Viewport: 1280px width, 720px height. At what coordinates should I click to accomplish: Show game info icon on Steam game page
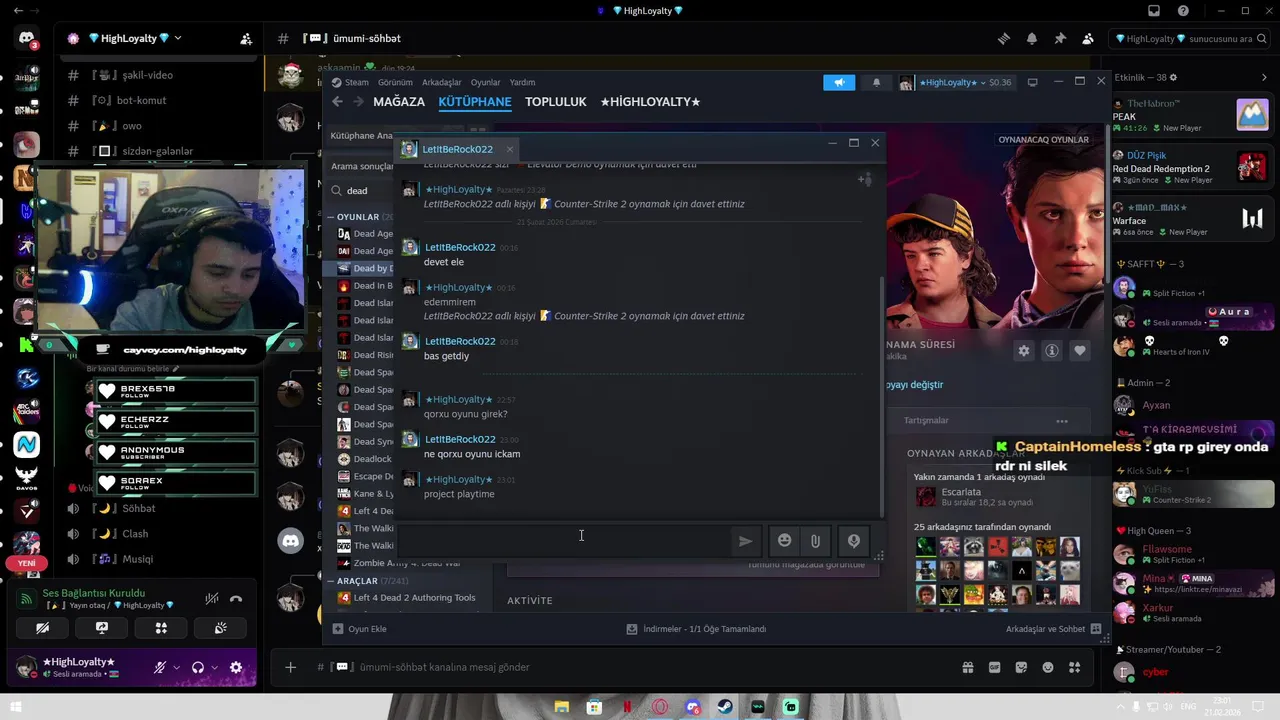[1051, 351]
